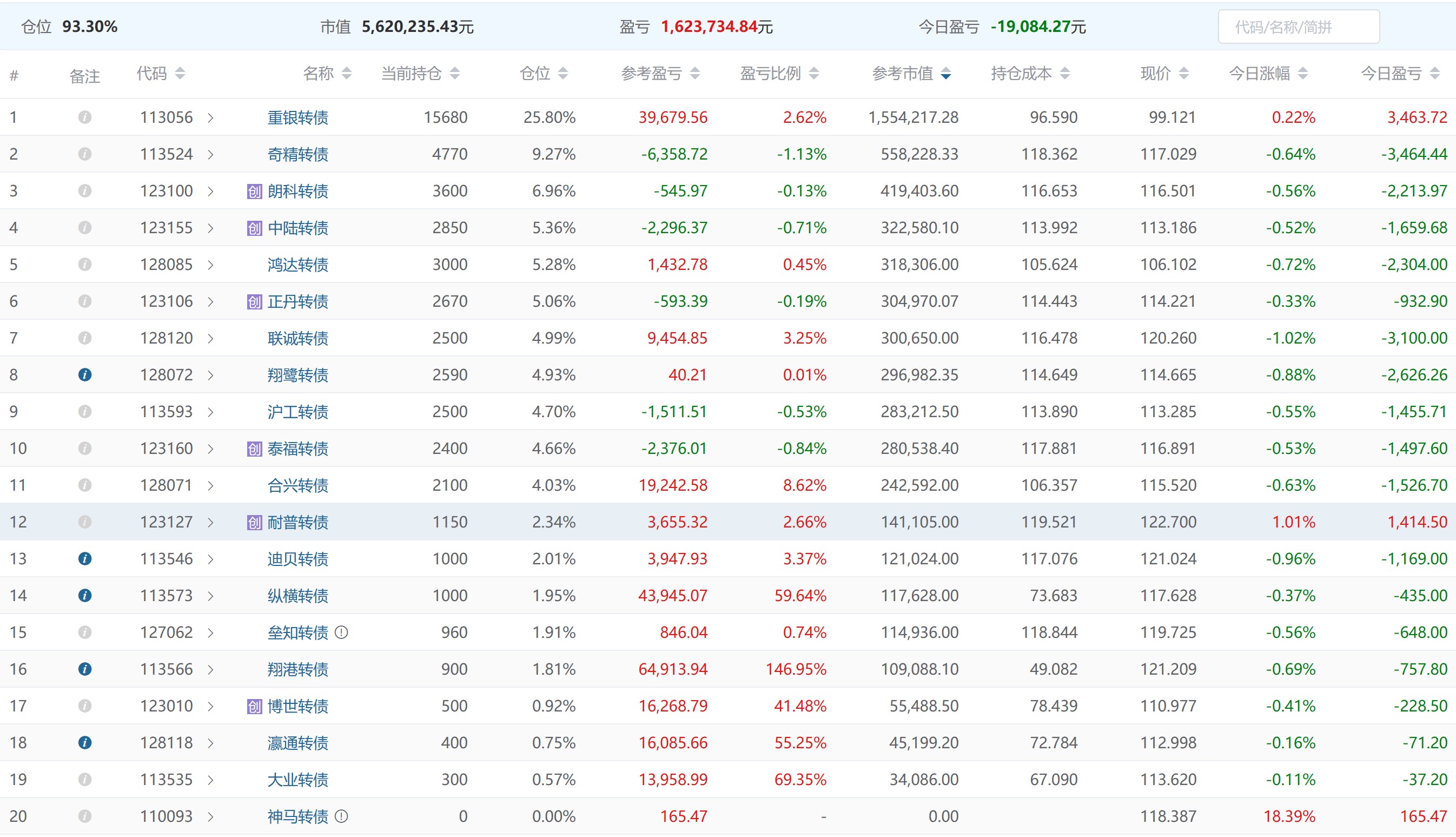Click the warning circle icon next to 垒知转债

[x=341, y=632]
